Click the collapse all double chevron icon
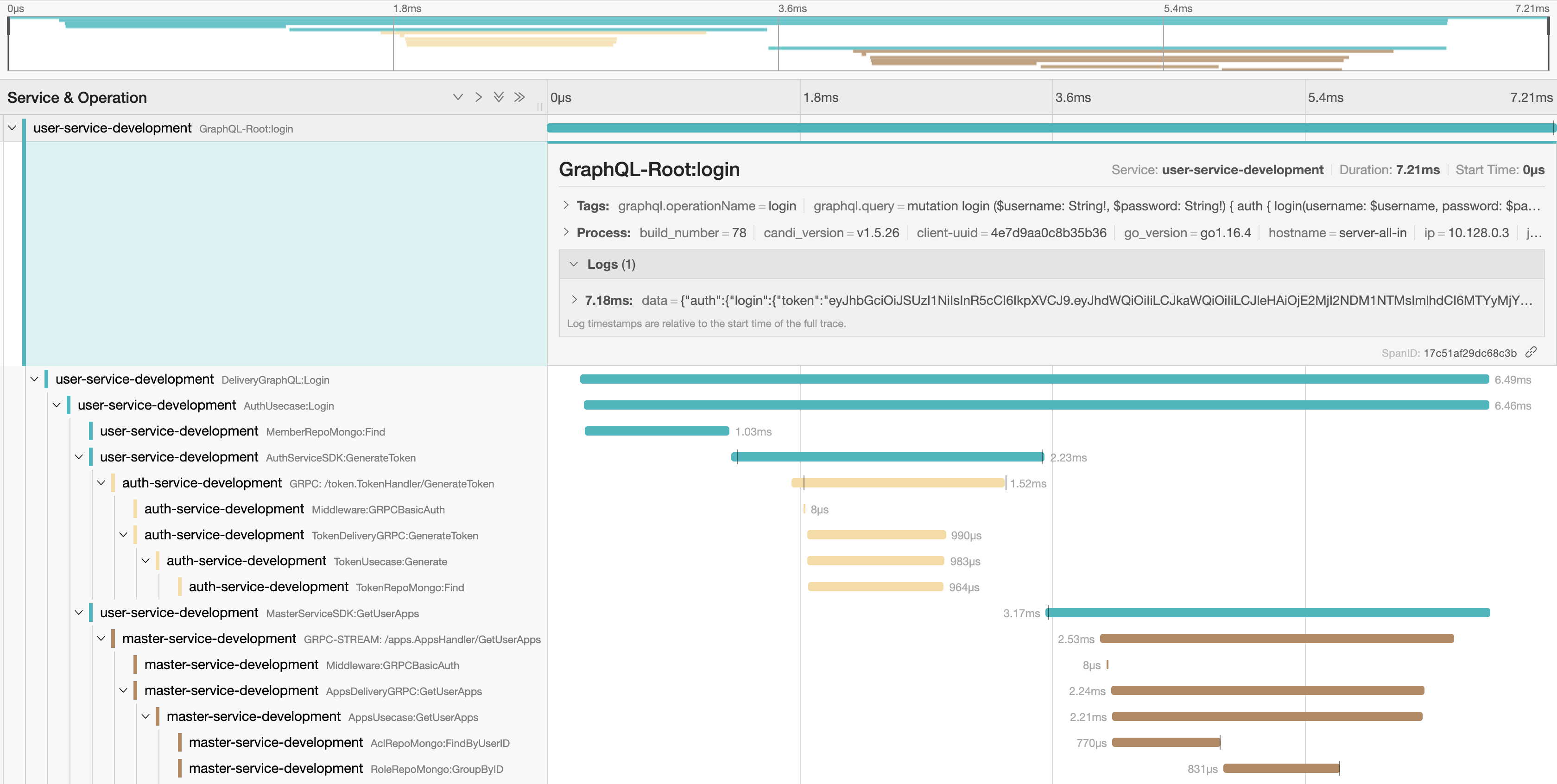The height and width of the screenshot is (784, 1557). click(x=519, y=97)
